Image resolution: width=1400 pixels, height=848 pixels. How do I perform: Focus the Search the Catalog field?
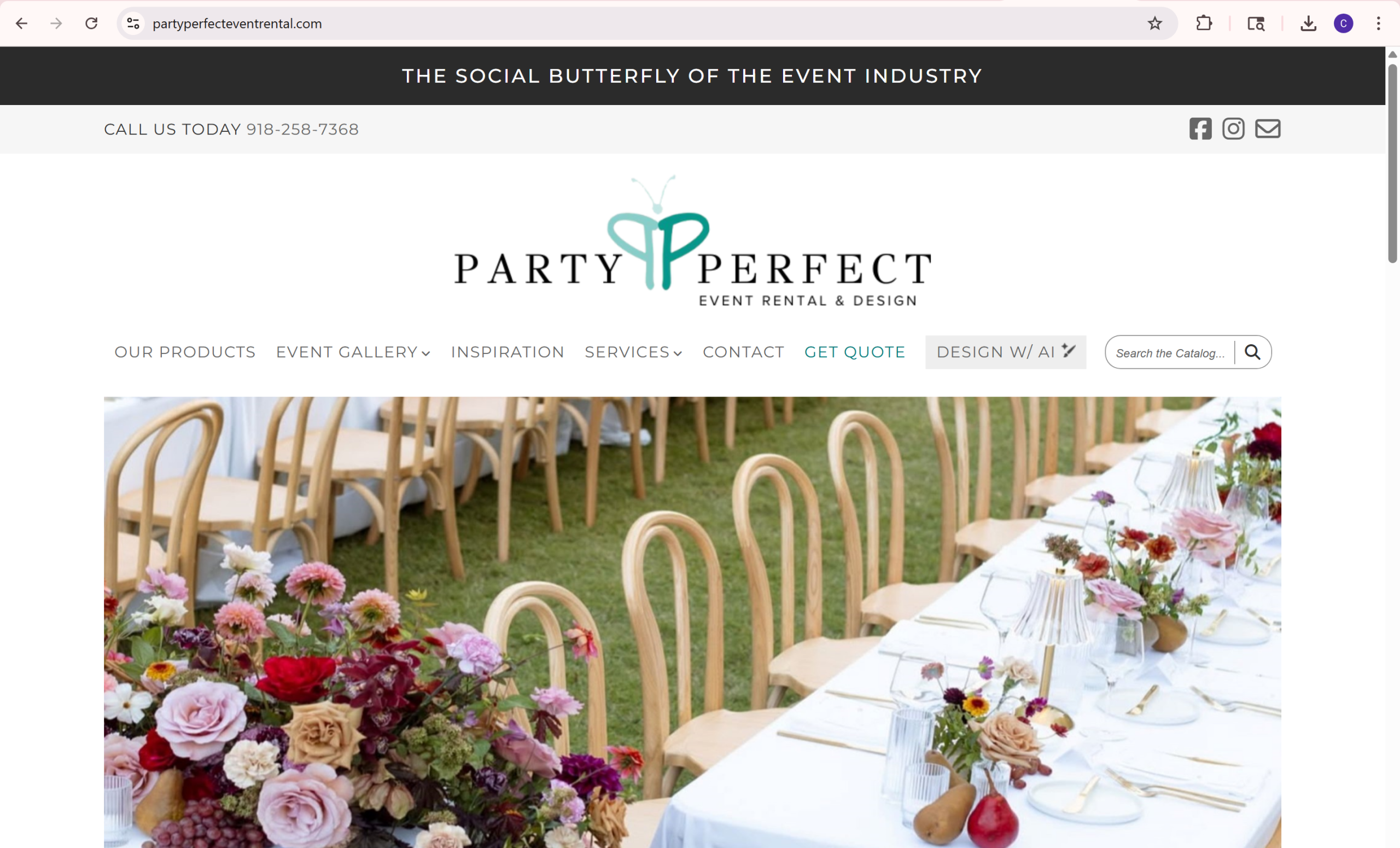point(1169,353)
